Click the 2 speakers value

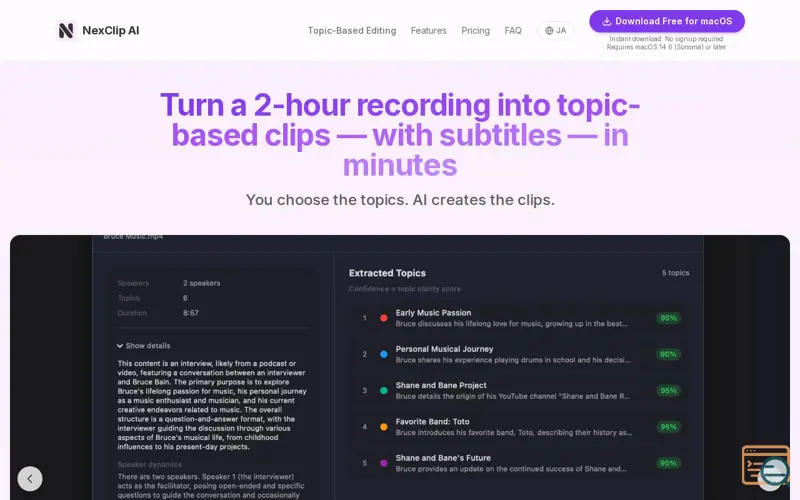click(202, 283)
